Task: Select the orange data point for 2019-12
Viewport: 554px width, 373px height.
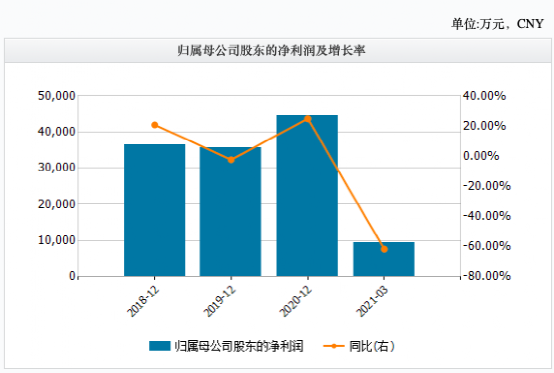Action: (x=231, y=160)
